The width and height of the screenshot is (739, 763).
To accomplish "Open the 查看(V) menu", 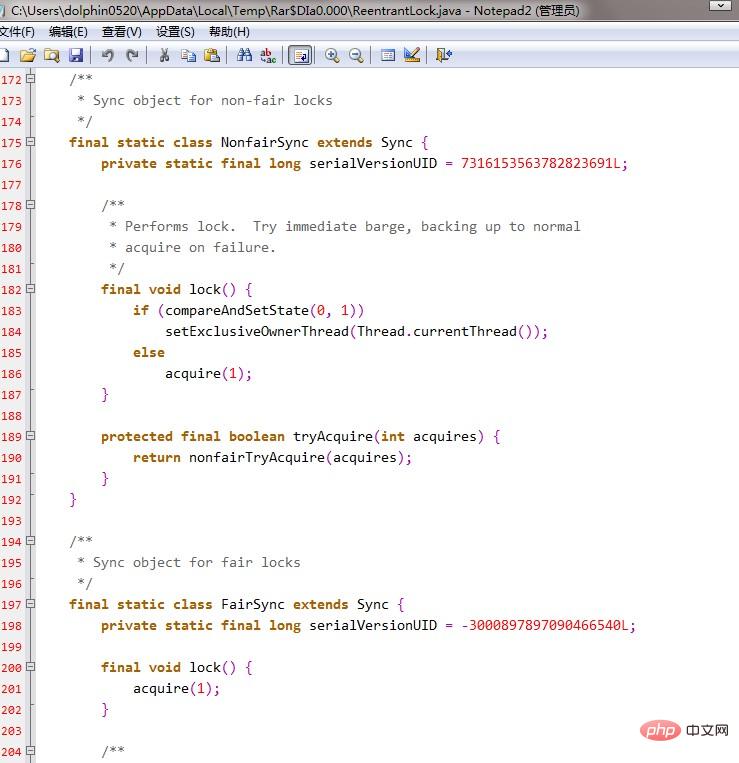I will click(121, 32).
